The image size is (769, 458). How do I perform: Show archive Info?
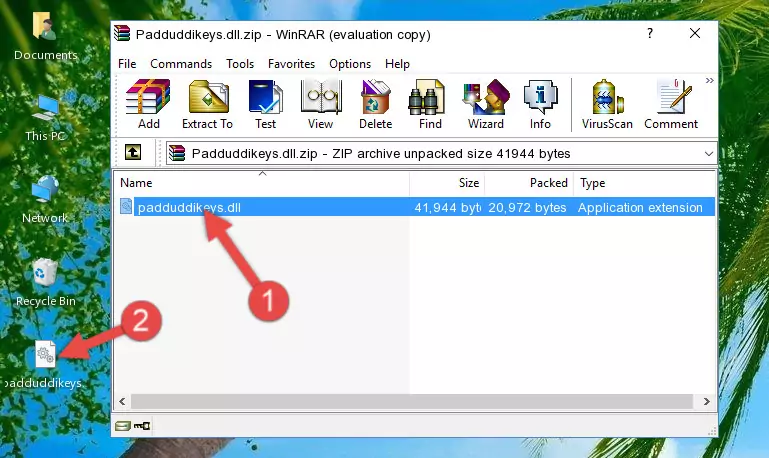[540, 104]
